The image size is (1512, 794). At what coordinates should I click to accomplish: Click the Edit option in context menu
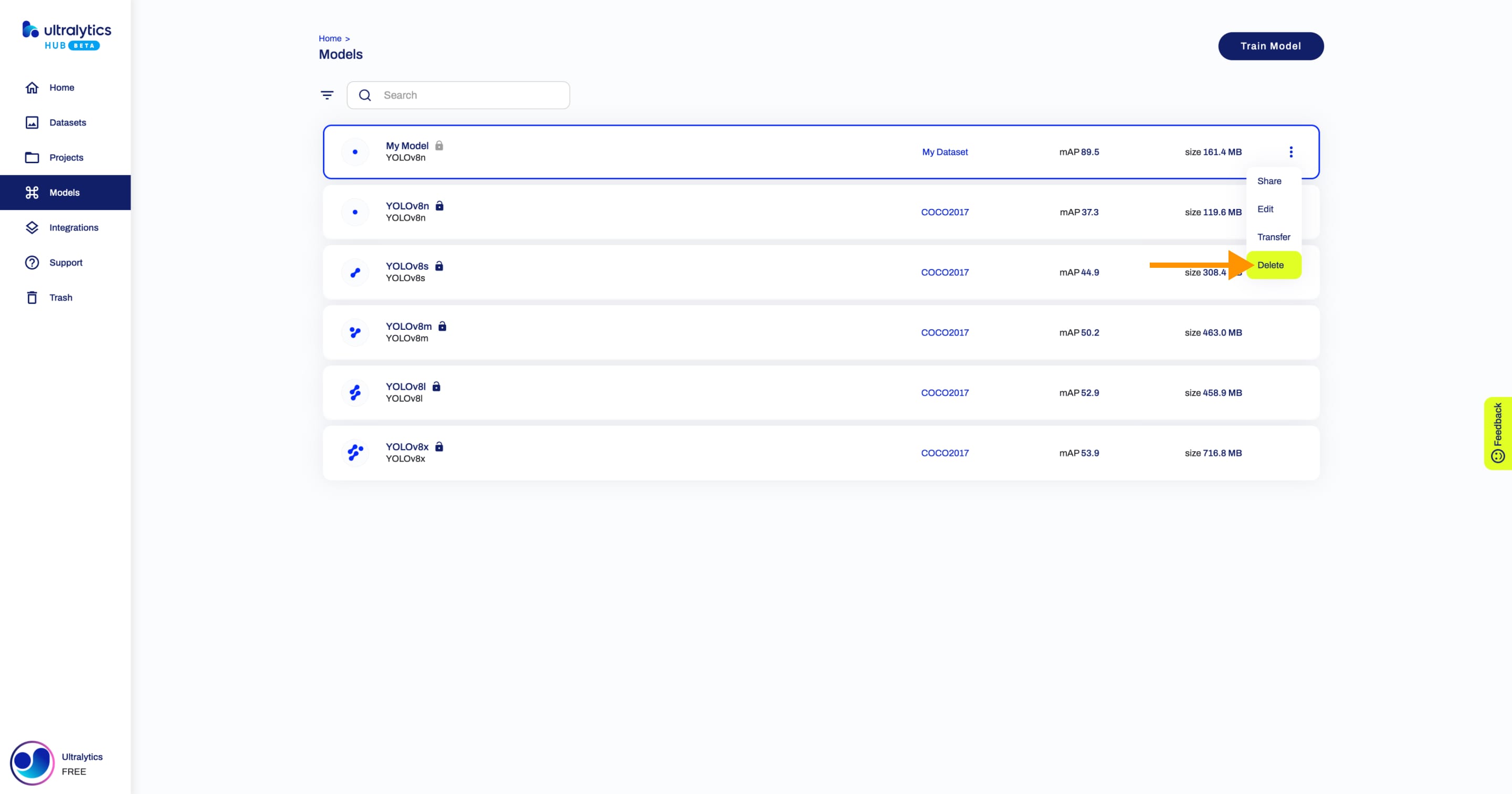point(1265,208)
